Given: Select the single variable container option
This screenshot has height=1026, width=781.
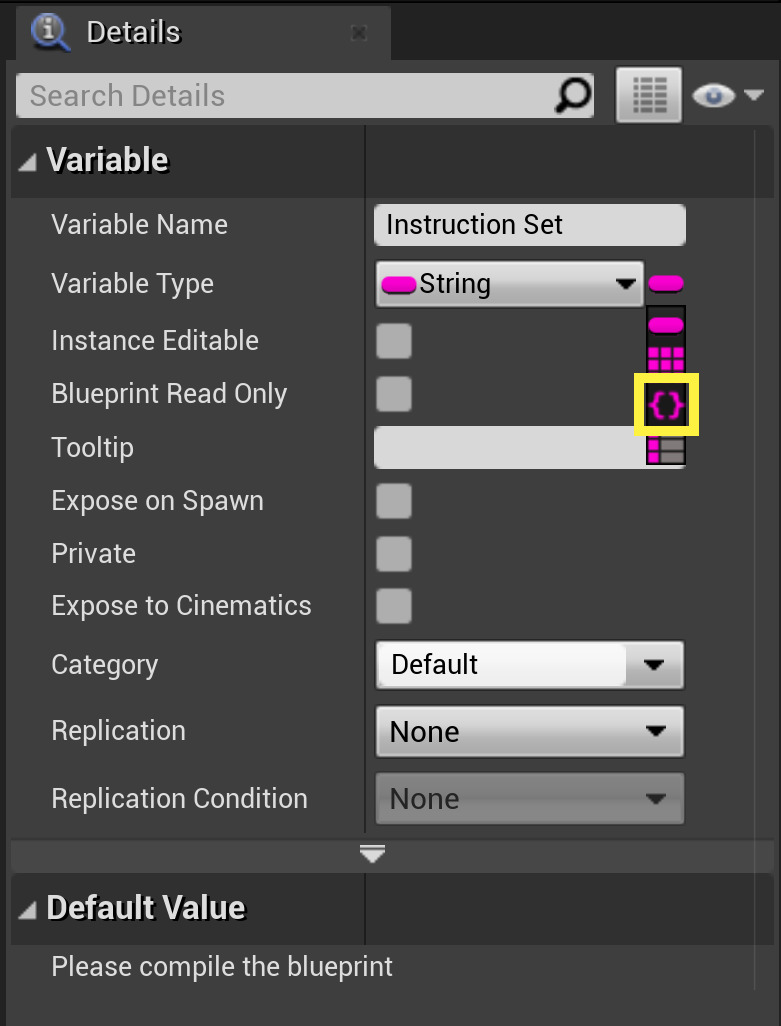Looking at the screenshot, I should (666, 325).
